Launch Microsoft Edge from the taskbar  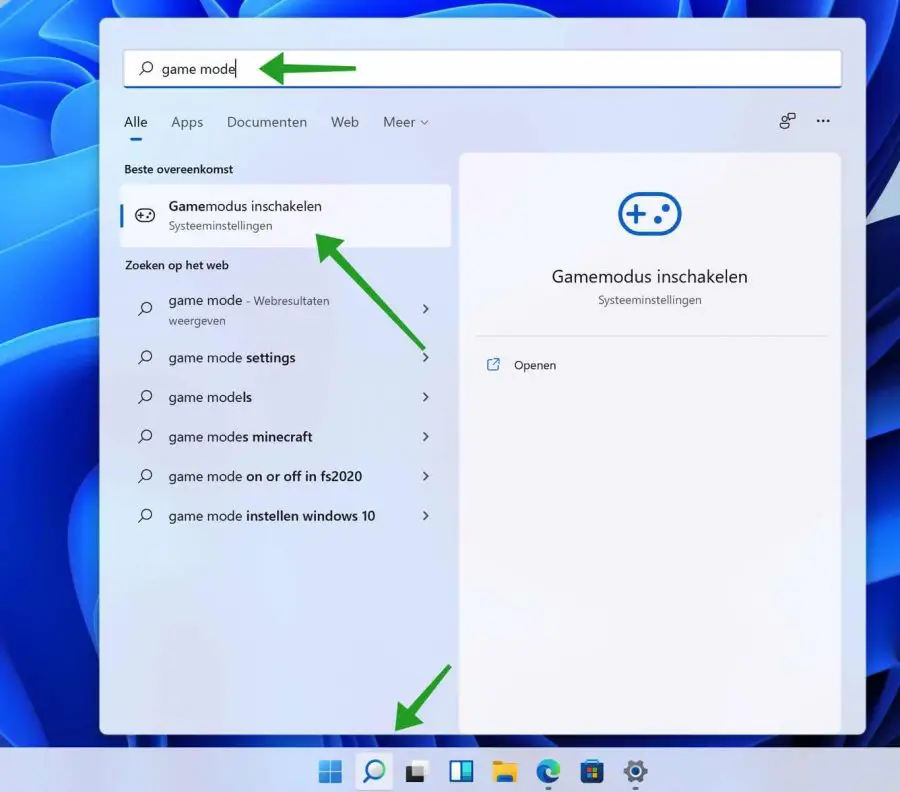click(548, 771)
